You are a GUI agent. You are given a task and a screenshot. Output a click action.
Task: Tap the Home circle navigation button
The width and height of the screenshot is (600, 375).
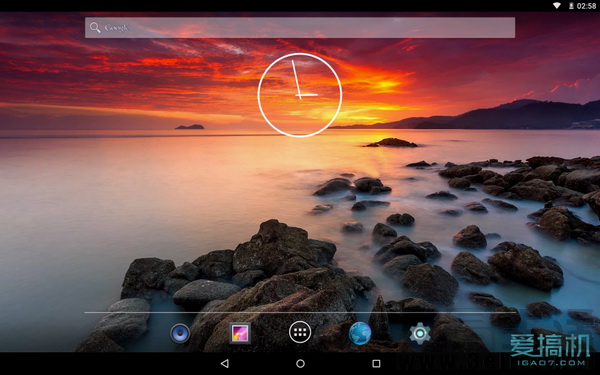point(300,364)
